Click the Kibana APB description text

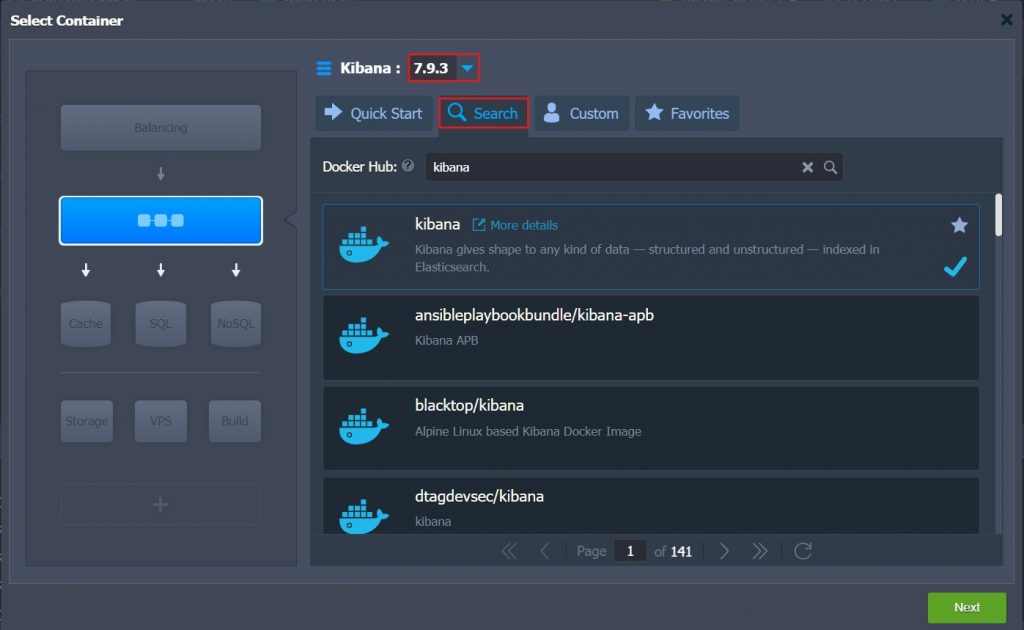(447, 340)
